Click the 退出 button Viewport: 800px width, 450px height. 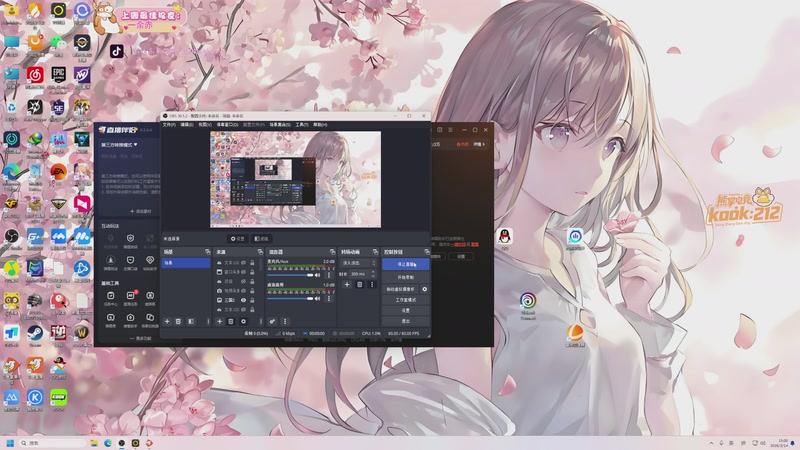tap(406, 321)
